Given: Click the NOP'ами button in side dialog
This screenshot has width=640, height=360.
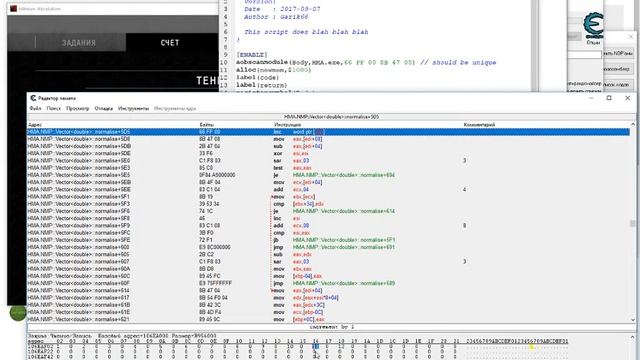Looking at the screenshot, I should tap(618, 53).
